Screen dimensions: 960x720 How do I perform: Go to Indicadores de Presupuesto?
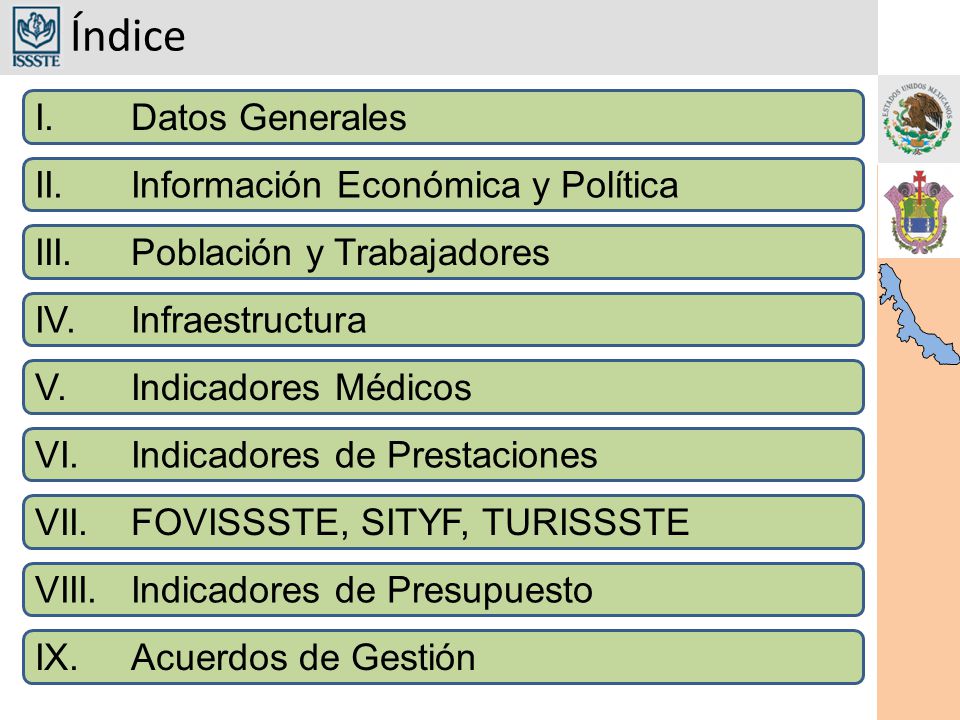(443, 590)
